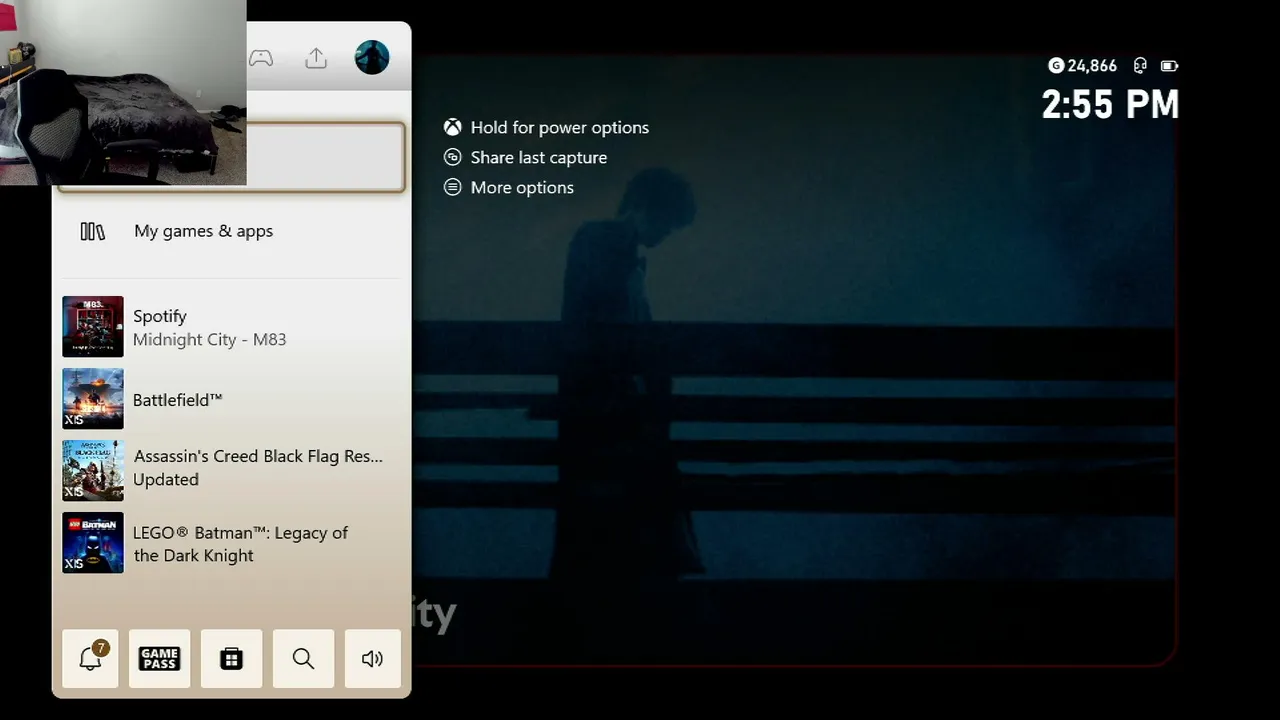
Task: Select the Share last capture hint
Action: click(526, 158)
